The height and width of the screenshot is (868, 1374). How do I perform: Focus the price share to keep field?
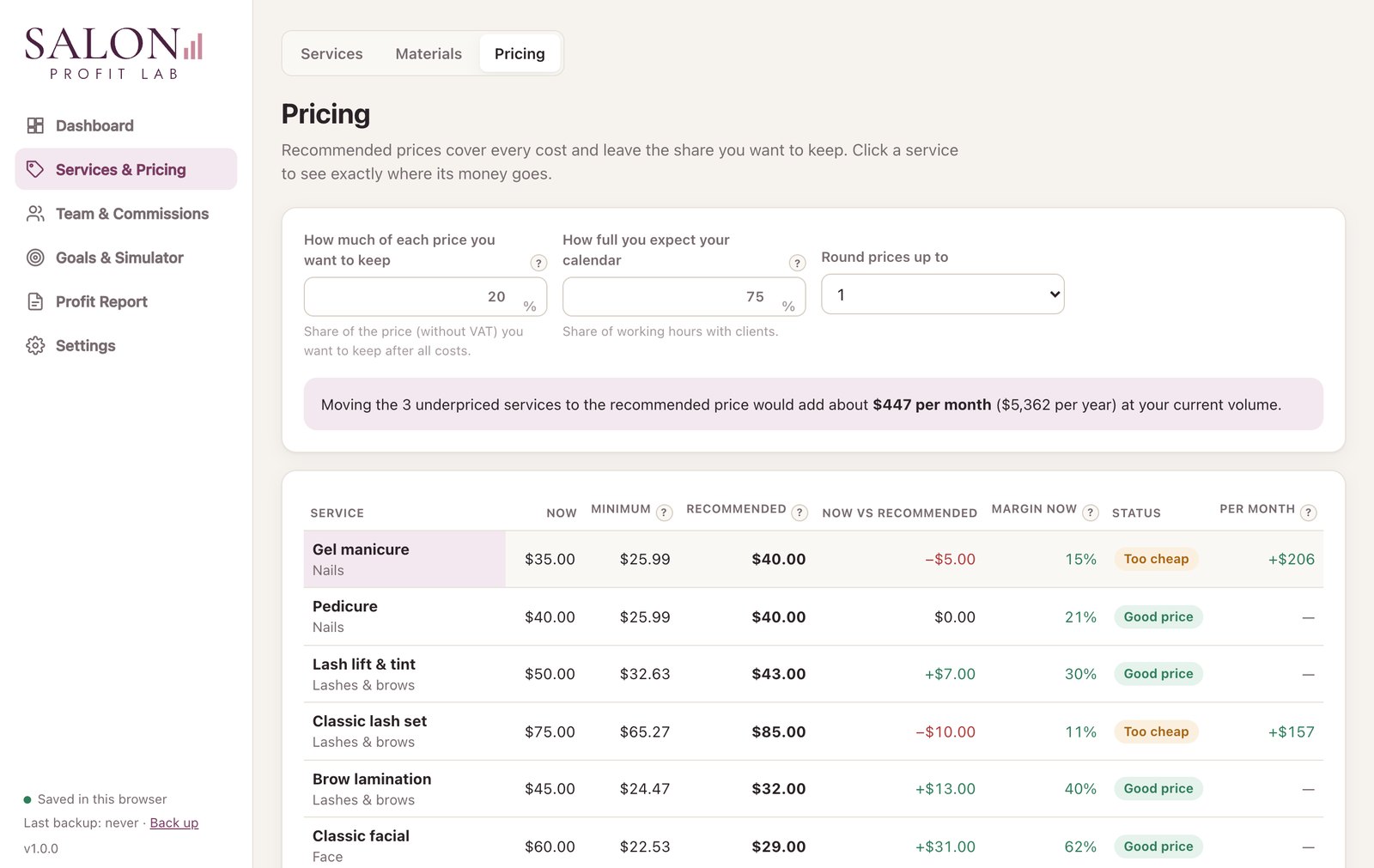tap(425, 296)
